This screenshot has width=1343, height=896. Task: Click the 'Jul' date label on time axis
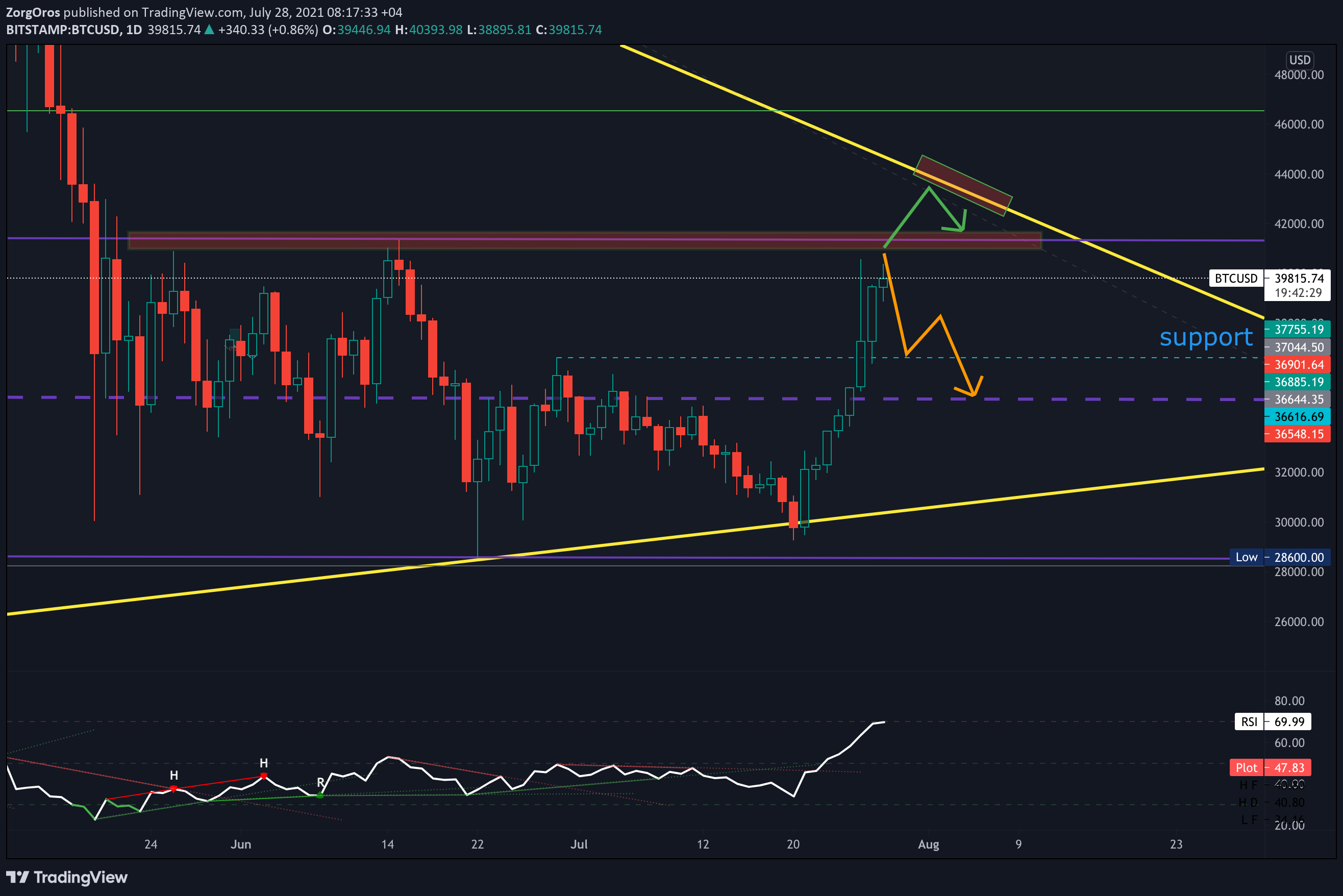tap(579, 844)
